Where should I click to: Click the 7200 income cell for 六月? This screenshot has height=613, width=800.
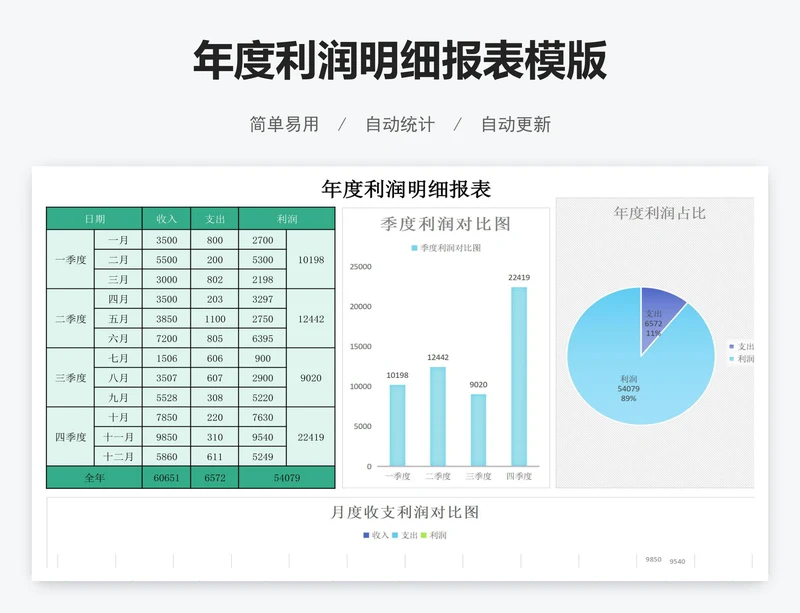166,338
